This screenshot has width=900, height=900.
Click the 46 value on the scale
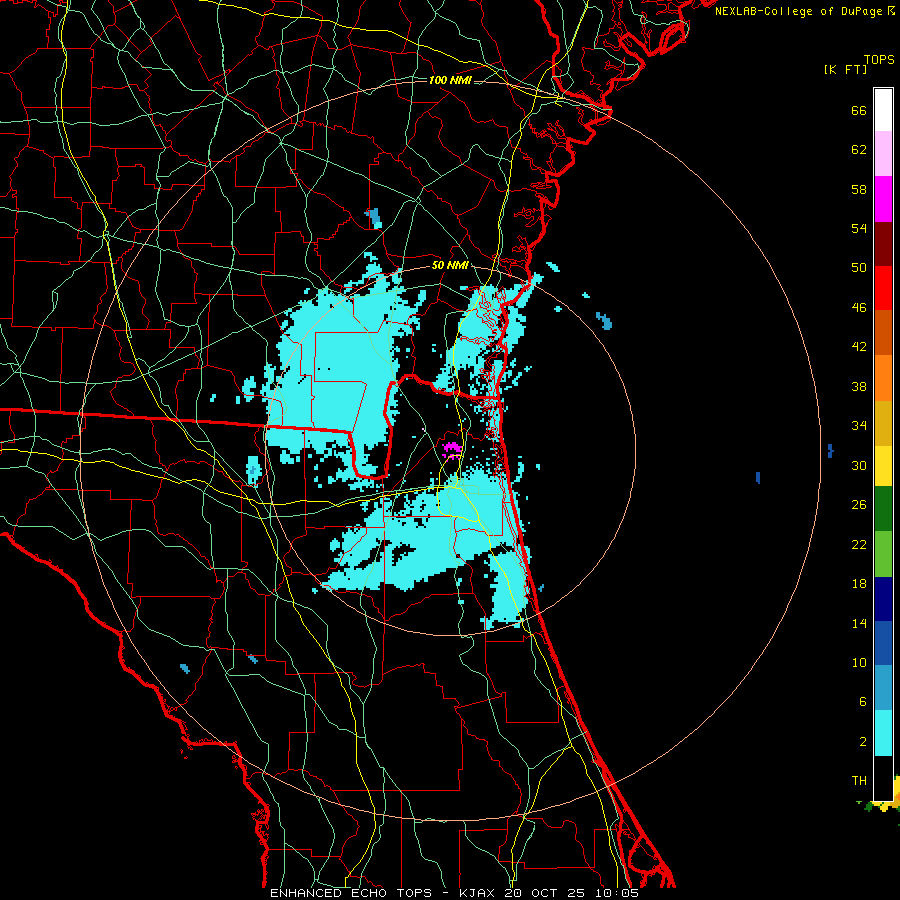(859, 308)
